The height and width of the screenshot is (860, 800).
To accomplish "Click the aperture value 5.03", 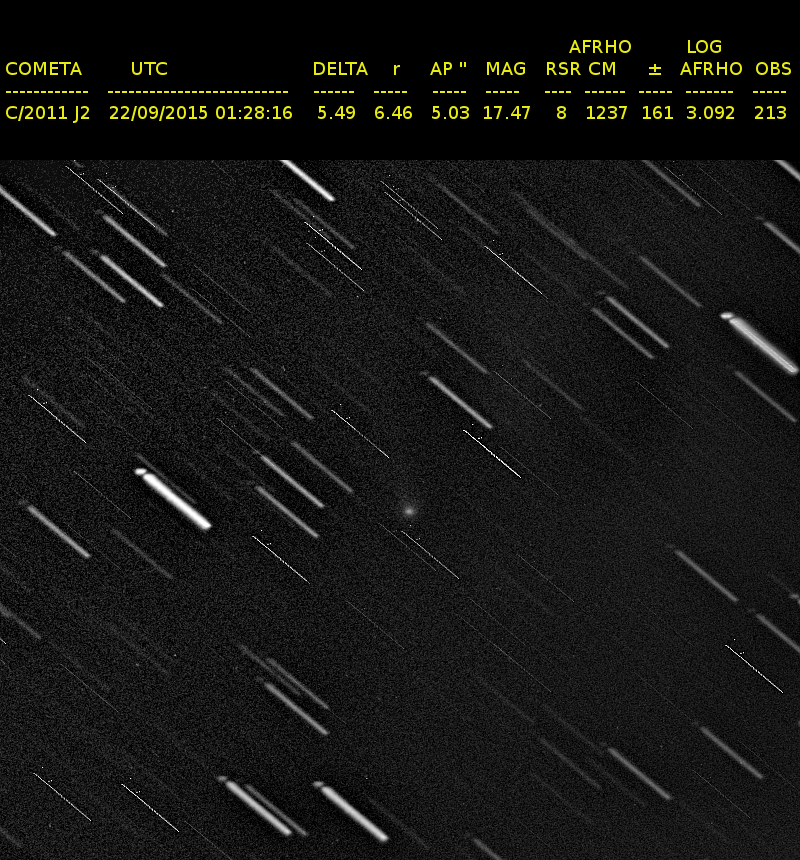I will pyautogui.click(x=450, y=113).
